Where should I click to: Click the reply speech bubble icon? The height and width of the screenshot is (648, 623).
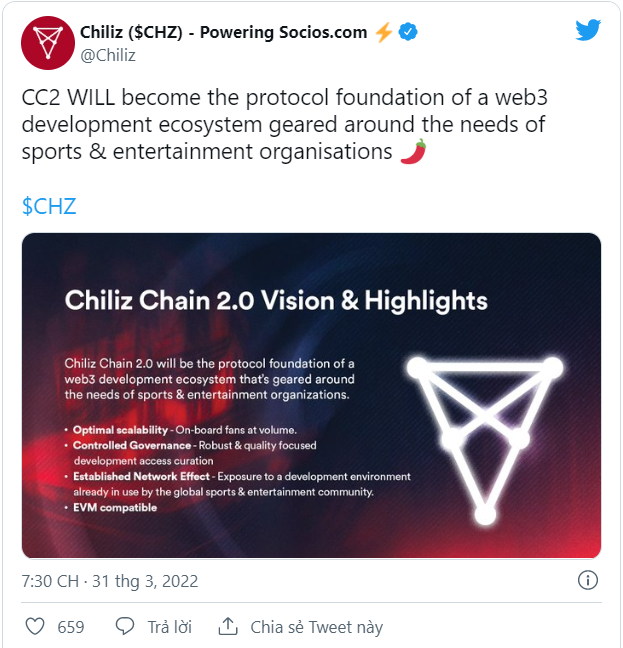(x=125, y=627)
